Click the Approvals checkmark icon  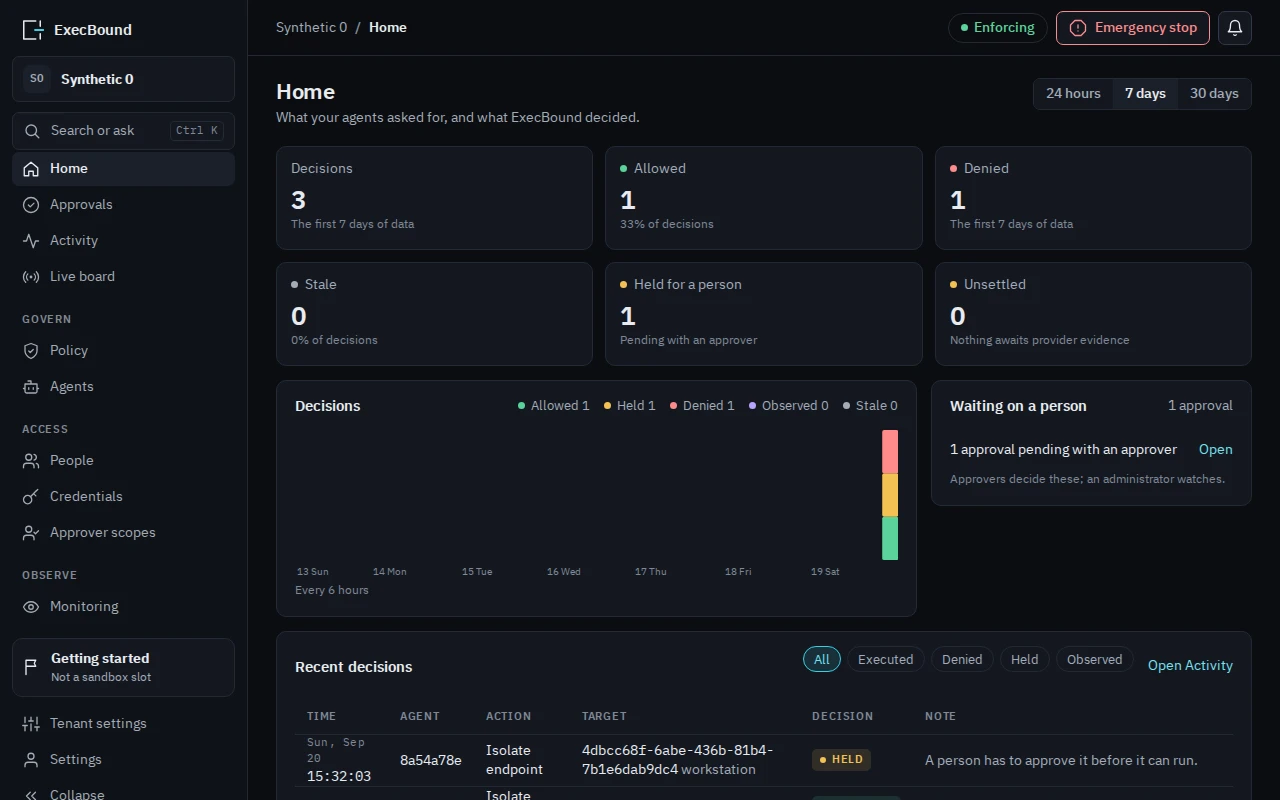[31, 205]
